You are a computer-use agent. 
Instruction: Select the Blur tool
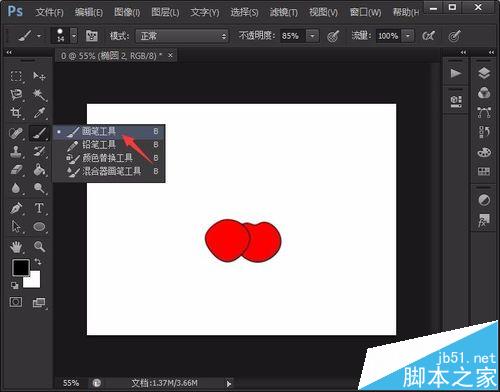tap(16, 188)
